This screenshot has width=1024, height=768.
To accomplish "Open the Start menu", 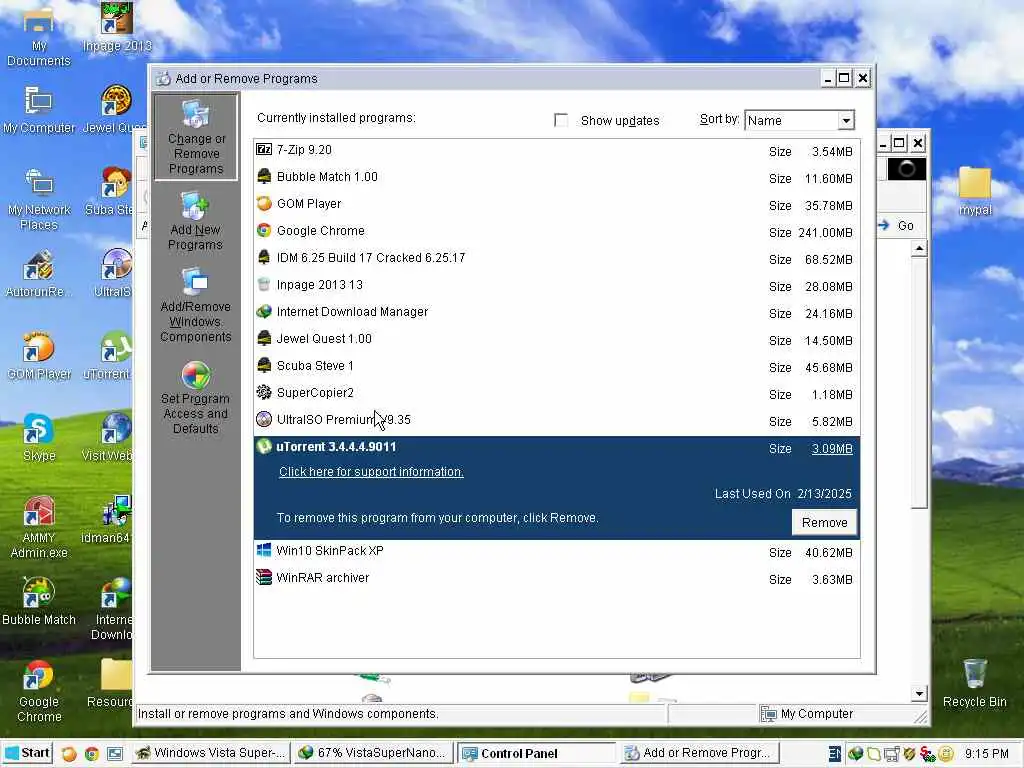I will click(27, 753).
